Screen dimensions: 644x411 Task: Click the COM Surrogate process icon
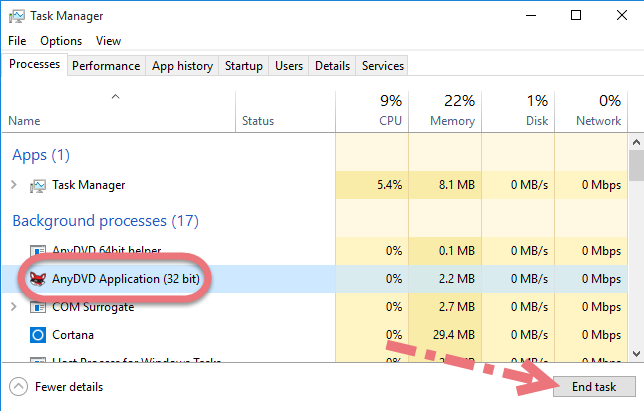point(38,307)
